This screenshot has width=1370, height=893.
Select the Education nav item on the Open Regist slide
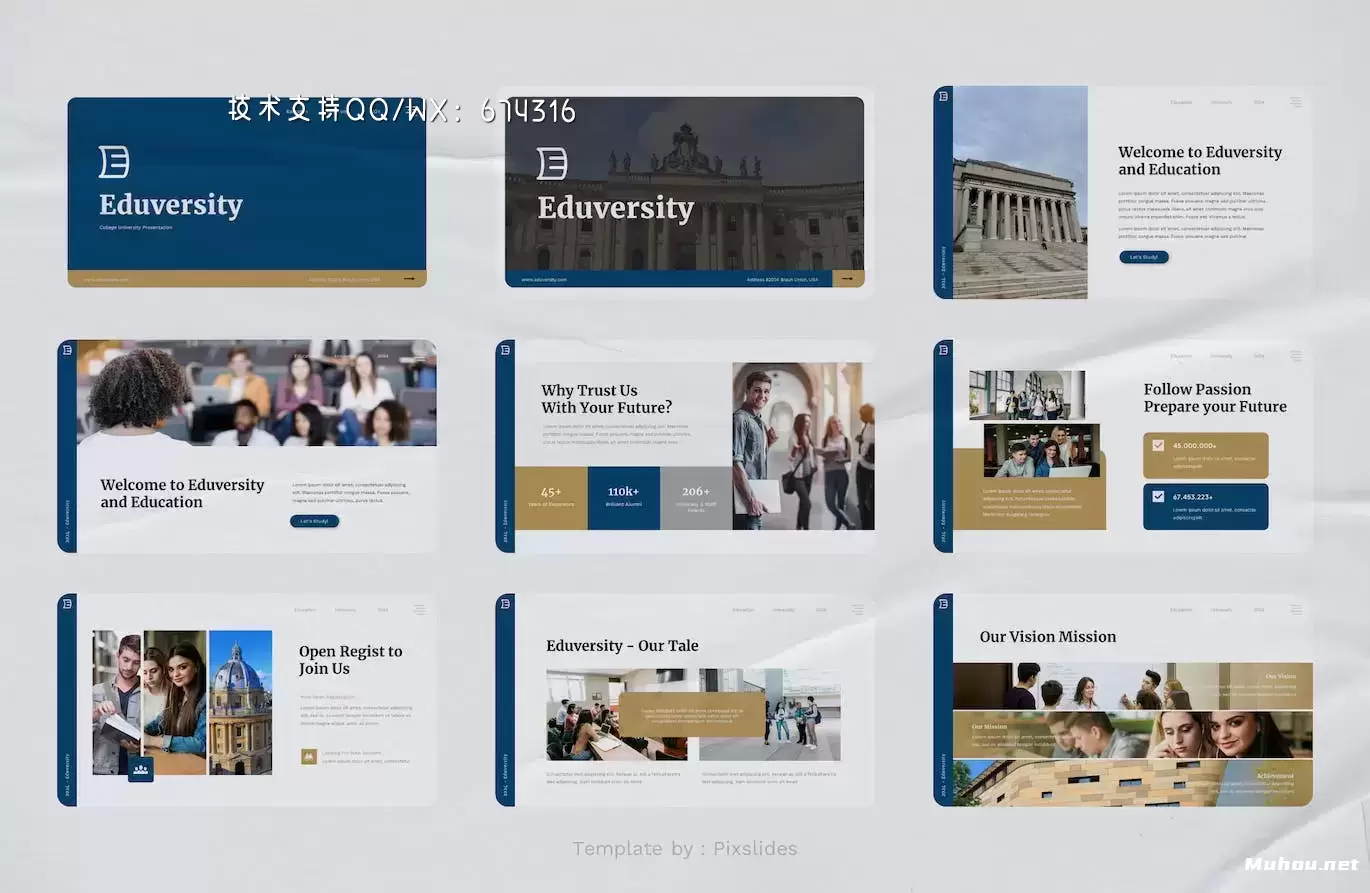pyautogui.click(x=304, y=609)
